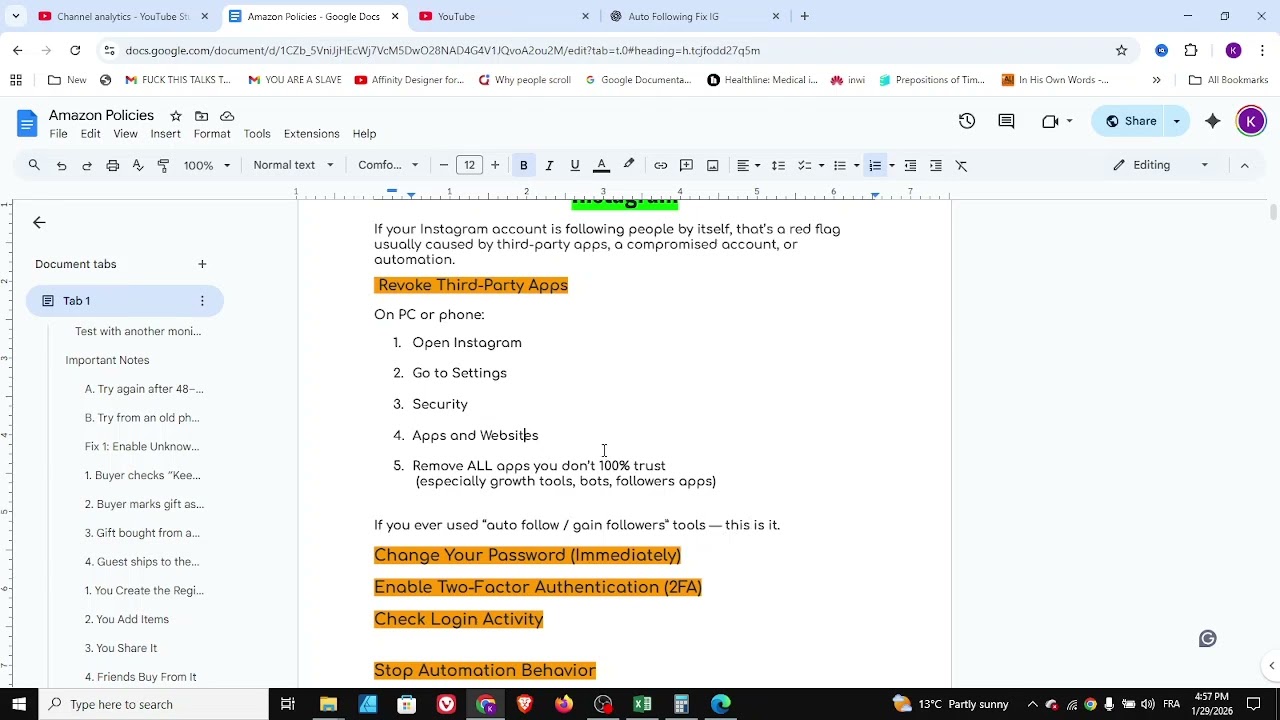Screen dimensions: 1280x720
Task: Open the text alignment dropdown
Action: [x=749, y=165]
